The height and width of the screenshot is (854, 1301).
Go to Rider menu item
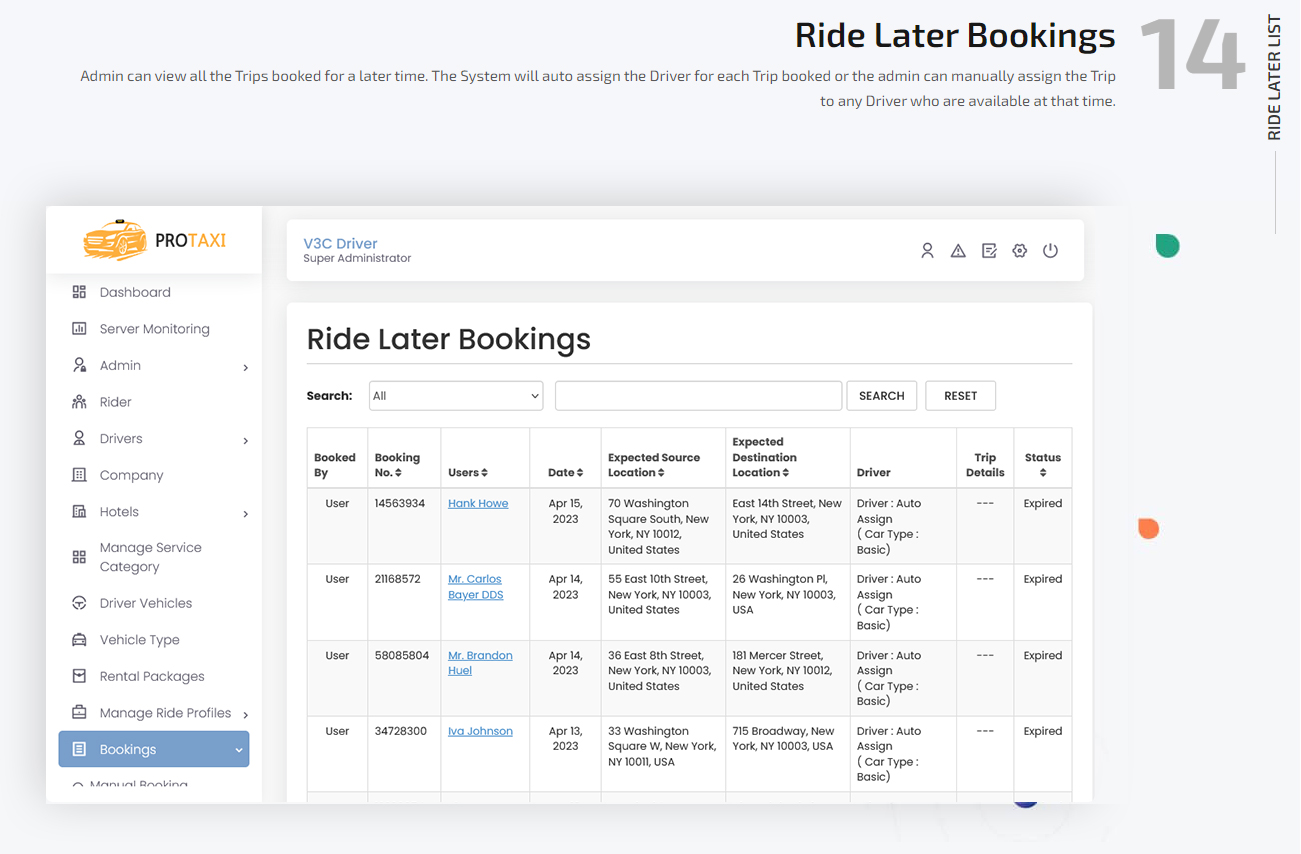pos(116,402)
